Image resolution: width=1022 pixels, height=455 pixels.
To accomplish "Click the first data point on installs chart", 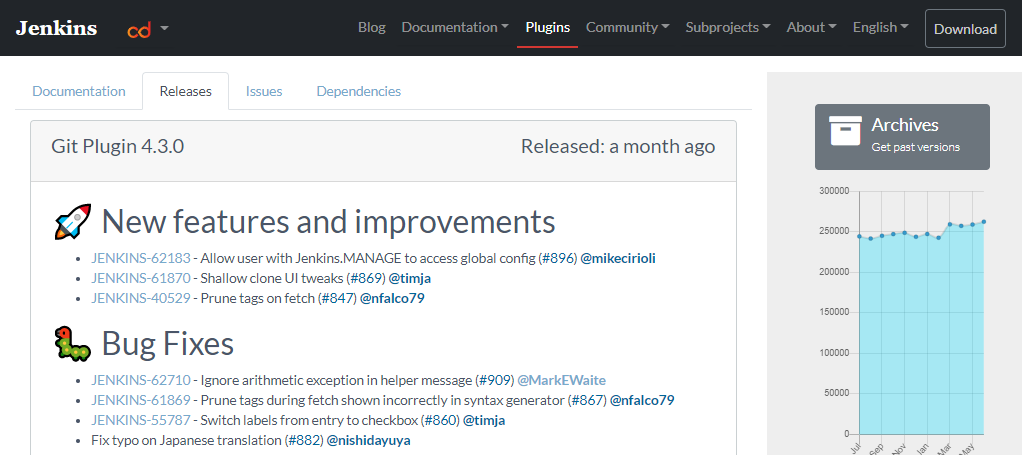I will click(x=859, y=236).
